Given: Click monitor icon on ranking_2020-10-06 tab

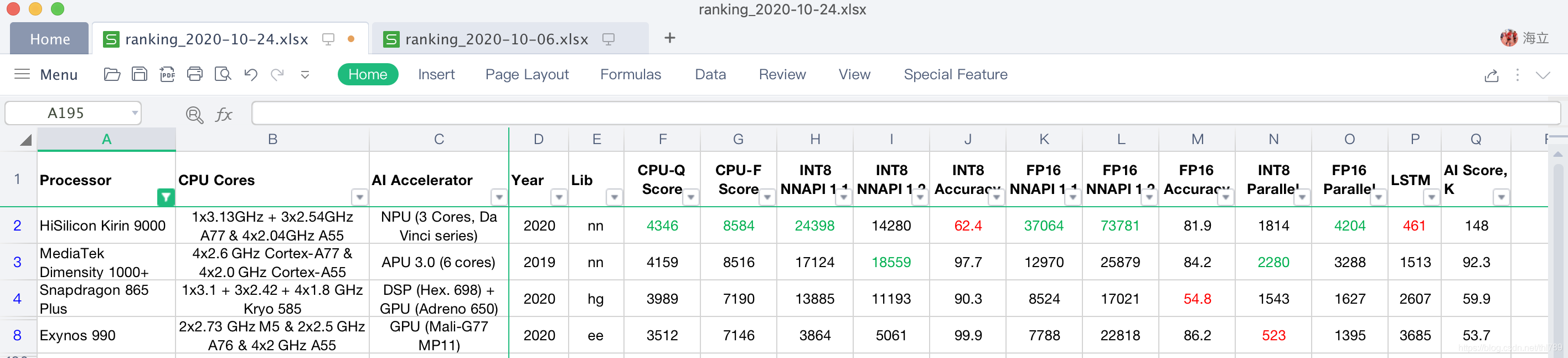Looking at the screenshot, I should (x=608, y=39).
